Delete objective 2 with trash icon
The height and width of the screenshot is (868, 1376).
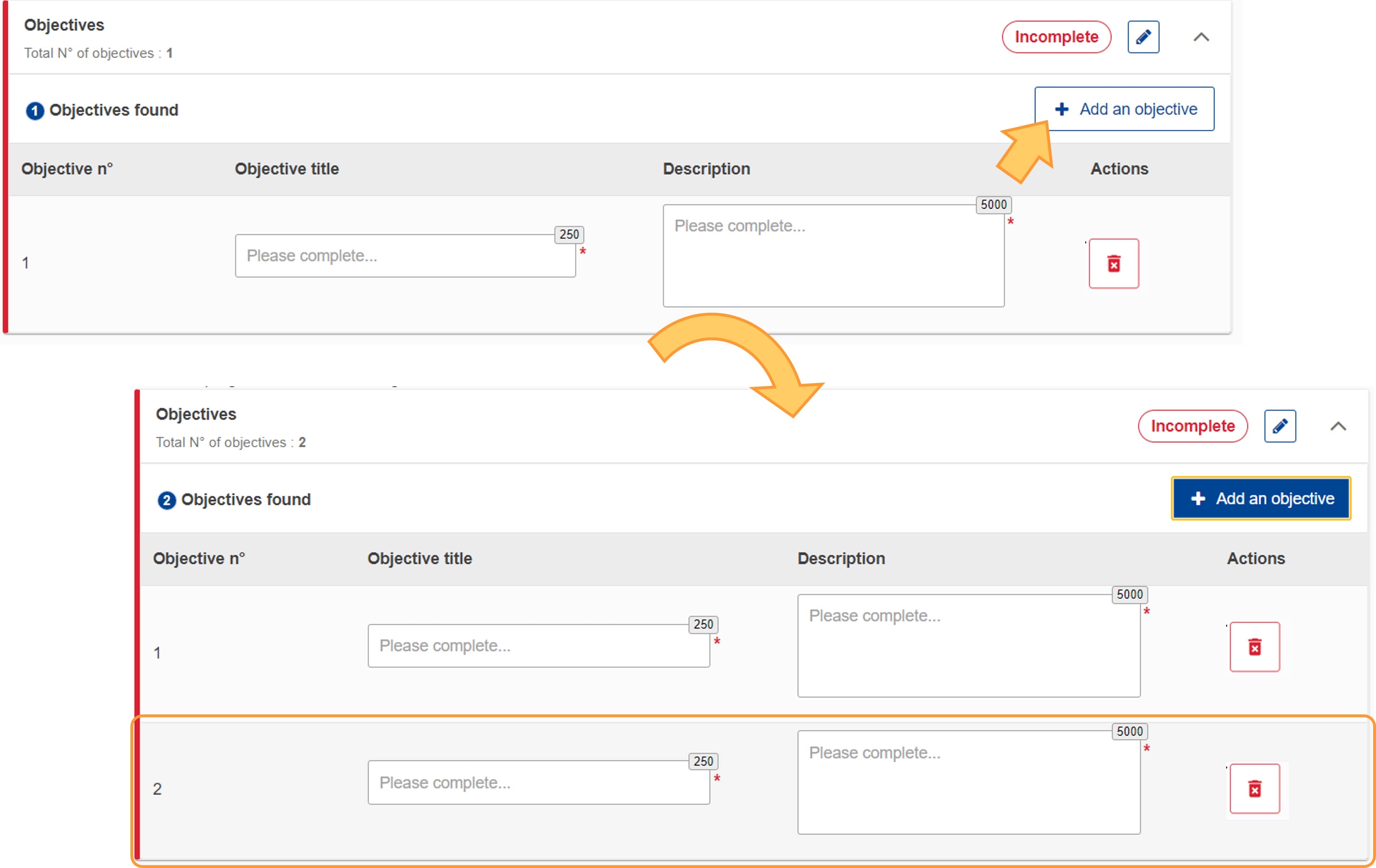coord(1254,789)
